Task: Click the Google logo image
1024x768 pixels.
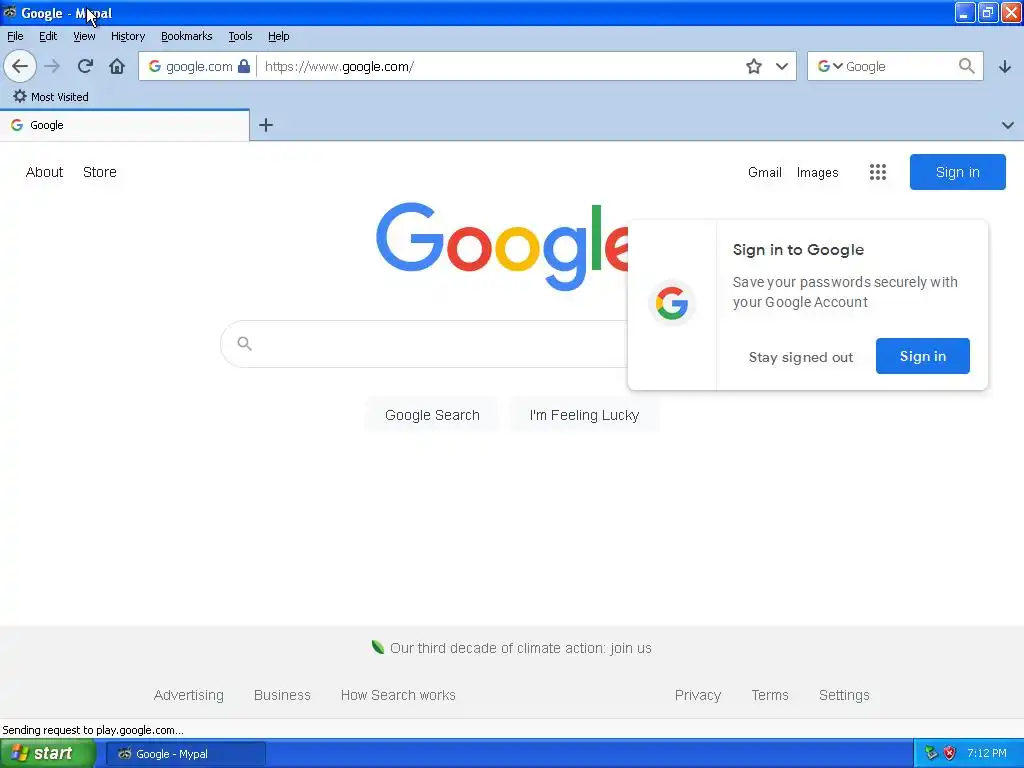Action: [x=502, y=246]
